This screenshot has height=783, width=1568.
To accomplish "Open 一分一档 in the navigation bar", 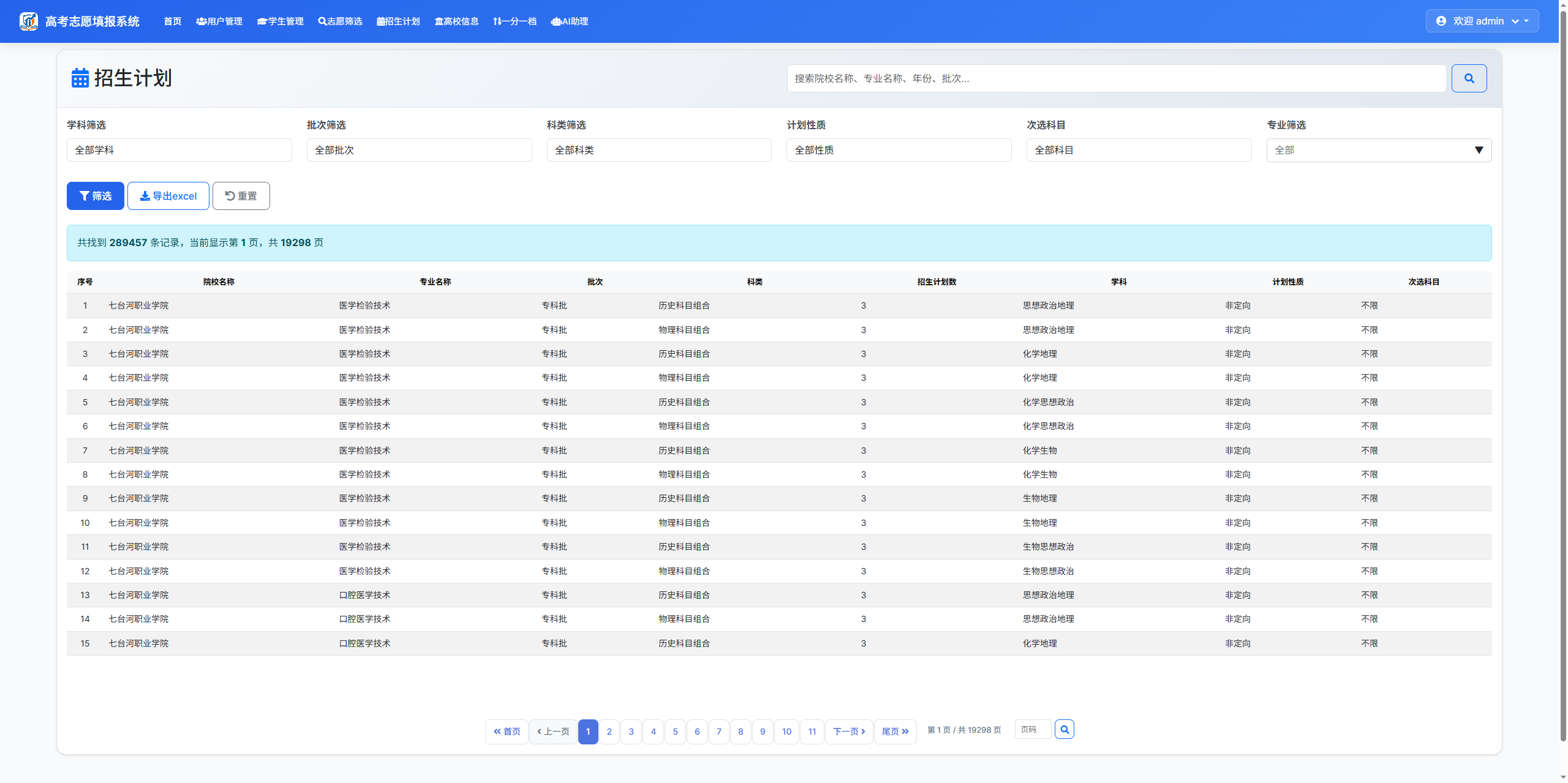I will click(x=514, y=21).
